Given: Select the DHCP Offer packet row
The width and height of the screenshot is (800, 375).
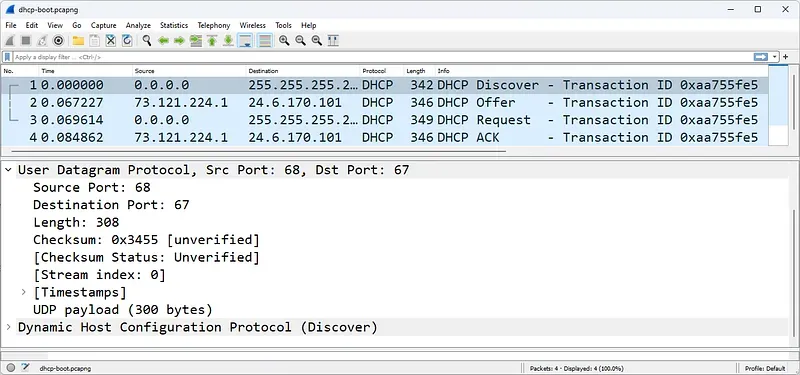Looking at the screenshot, I should tap(385, 103).
